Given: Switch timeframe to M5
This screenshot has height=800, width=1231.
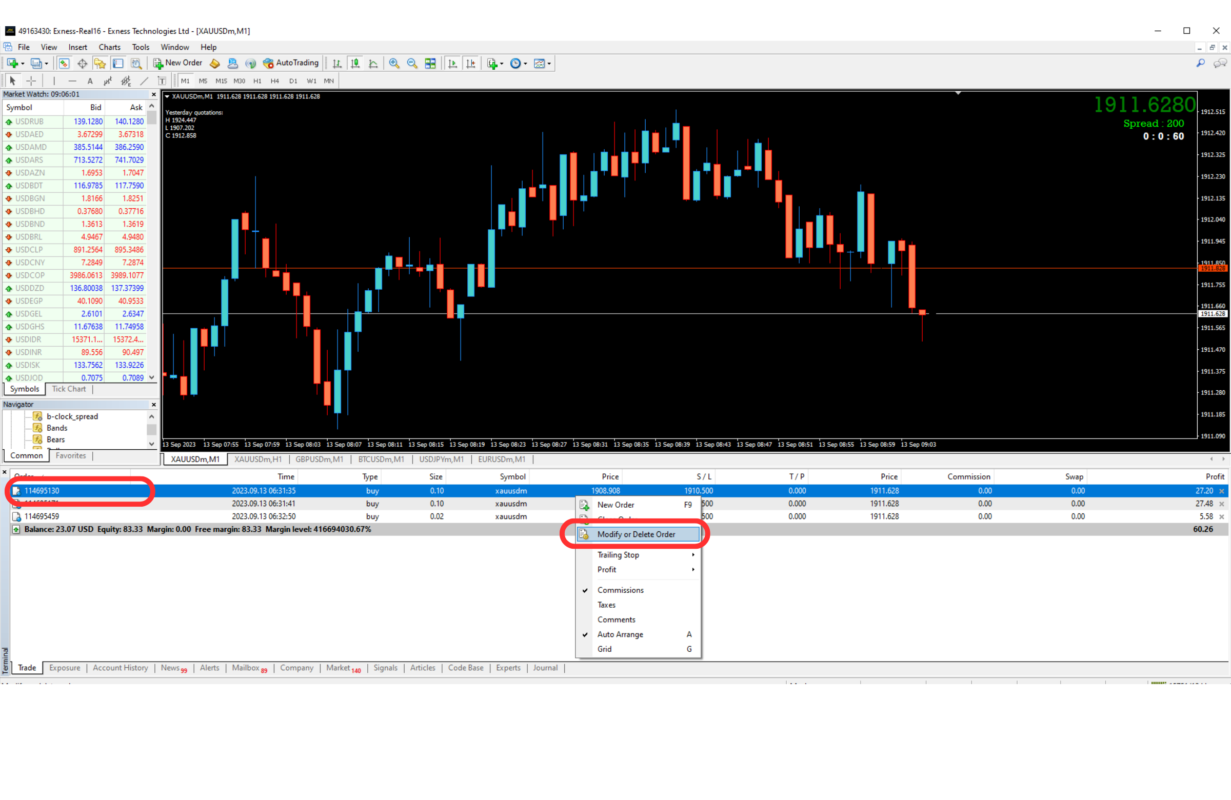Looking at the screenshot, I should [x=203, y=81].
